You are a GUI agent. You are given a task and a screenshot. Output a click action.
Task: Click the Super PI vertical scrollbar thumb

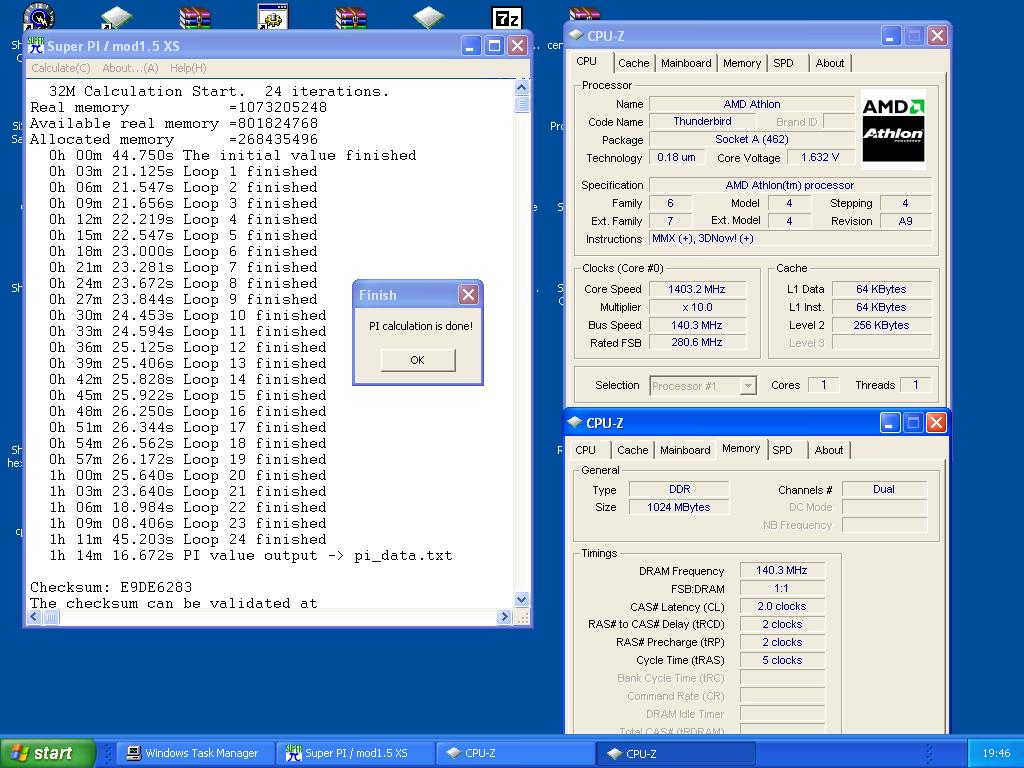point(521,104)
